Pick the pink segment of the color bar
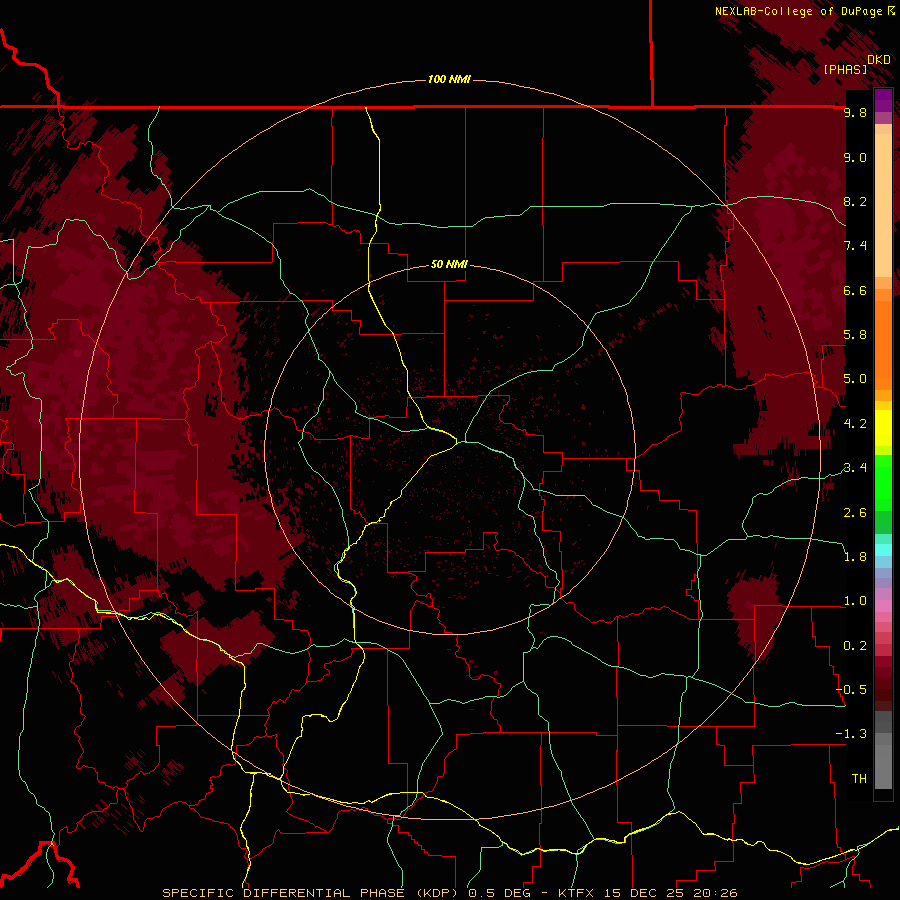900x900 pixels. pyautogui.click(x=883, y=606)
